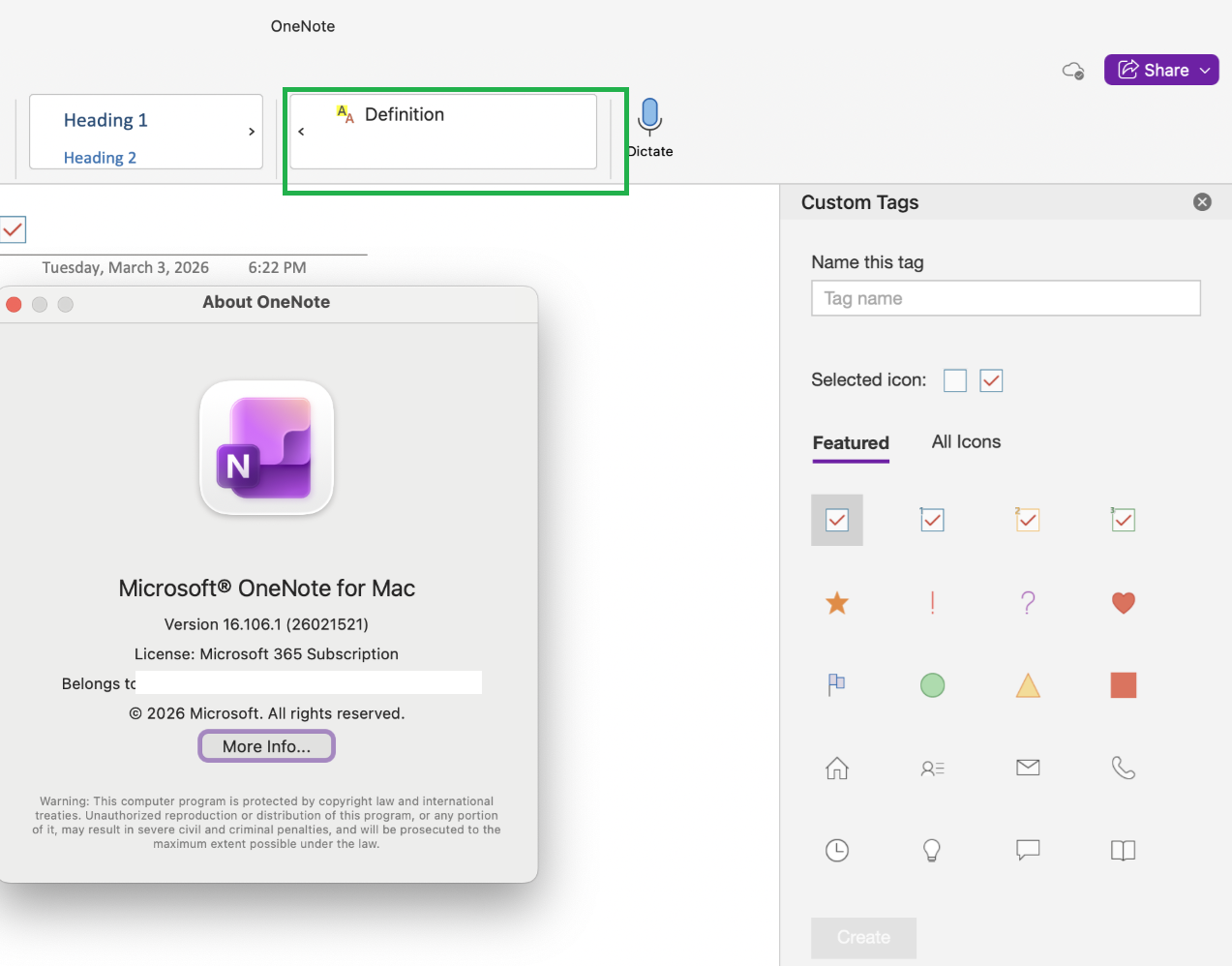Check the cloud sync status icon

point(1073,71)
